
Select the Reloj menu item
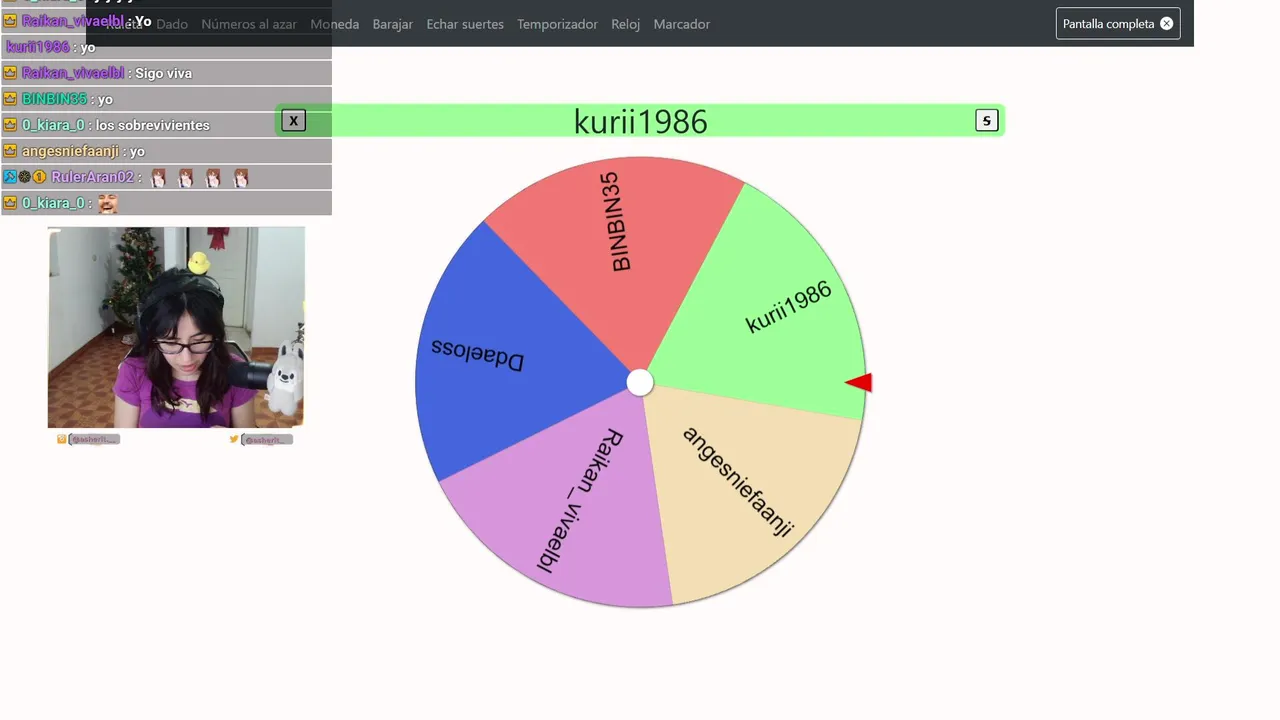click(x=626, y=24)
